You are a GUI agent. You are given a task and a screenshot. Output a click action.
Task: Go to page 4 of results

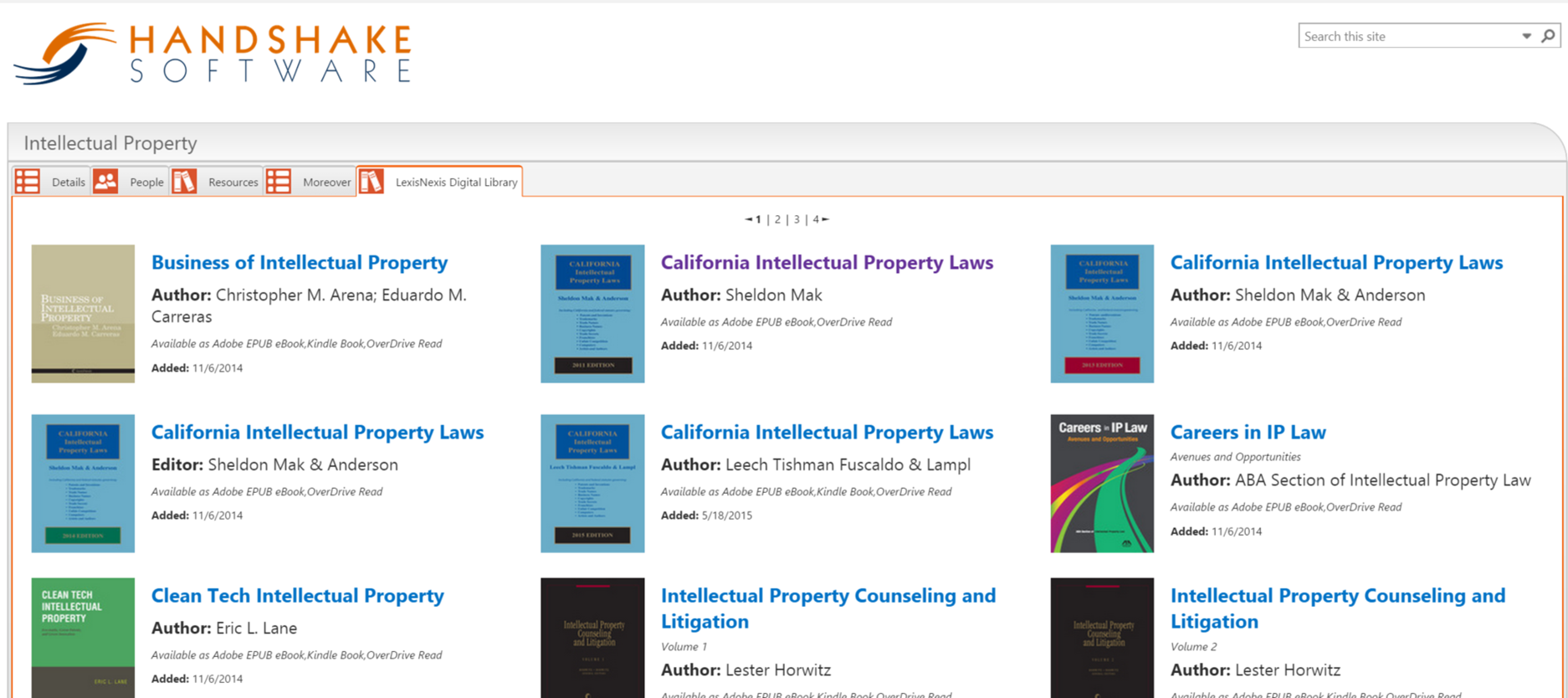coord(816,219)
